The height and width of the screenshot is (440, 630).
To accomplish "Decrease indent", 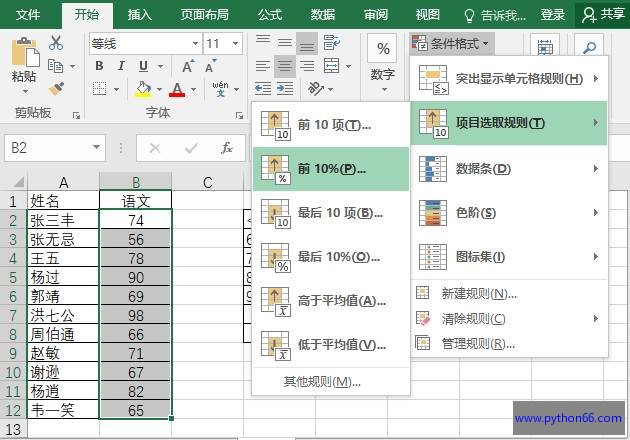I will [263, 88].
